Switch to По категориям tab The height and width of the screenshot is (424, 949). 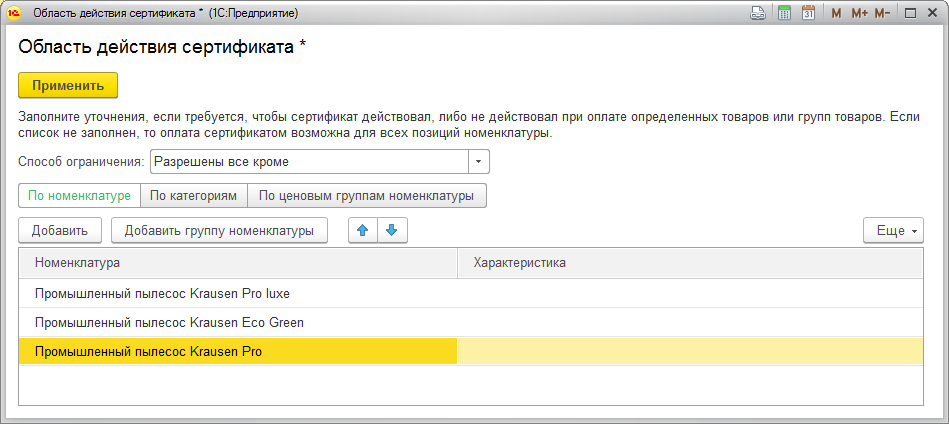point(193,195)
